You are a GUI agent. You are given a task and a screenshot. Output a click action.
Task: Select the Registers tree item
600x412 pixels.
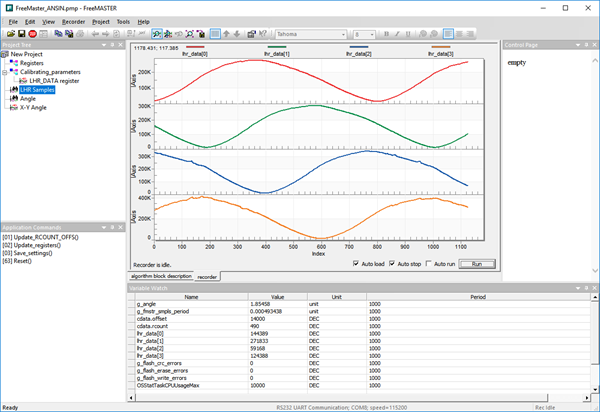tap(32, 63)
